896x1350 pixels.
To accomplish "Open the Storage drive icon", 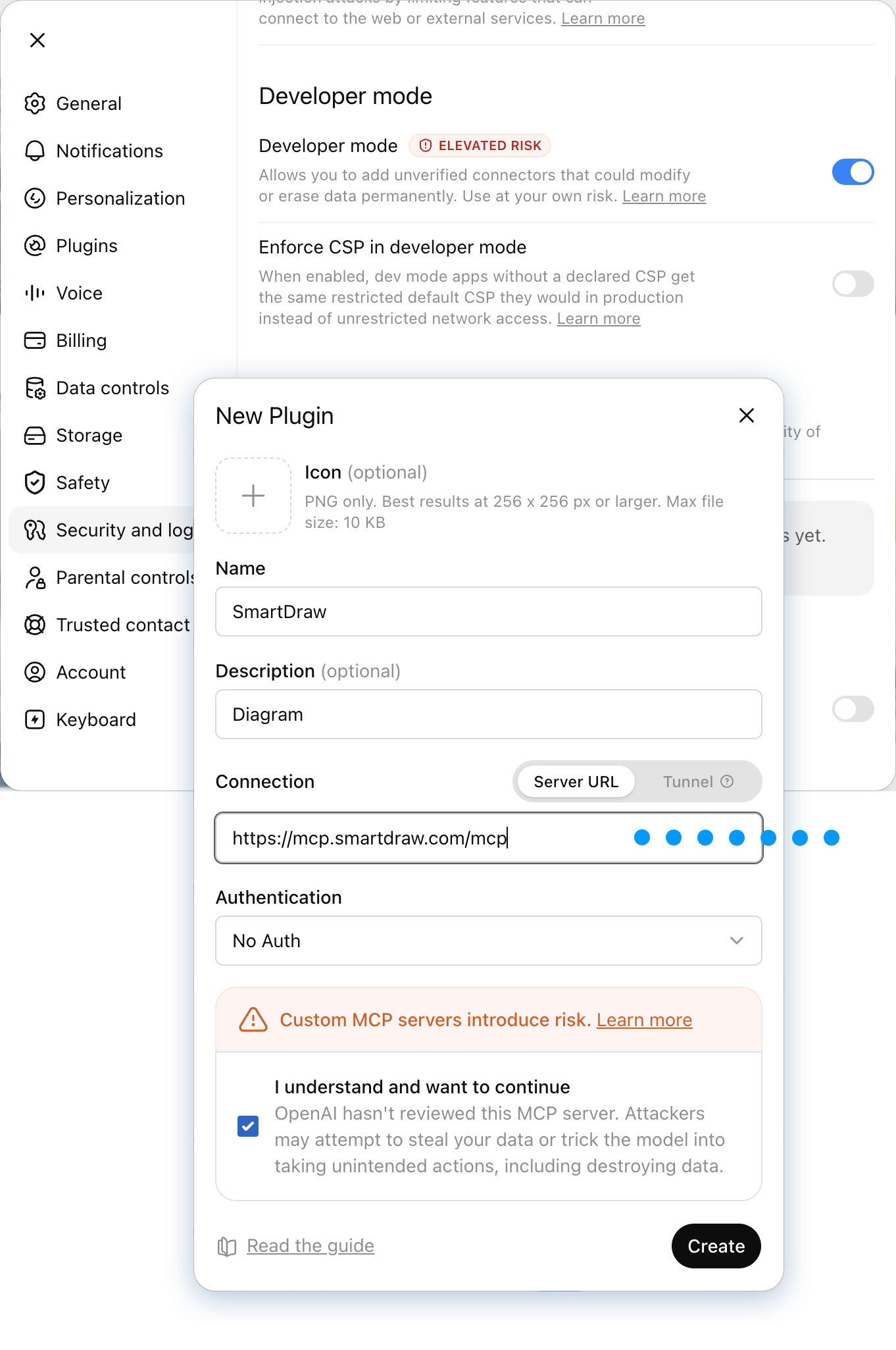I will coord(35,435).
